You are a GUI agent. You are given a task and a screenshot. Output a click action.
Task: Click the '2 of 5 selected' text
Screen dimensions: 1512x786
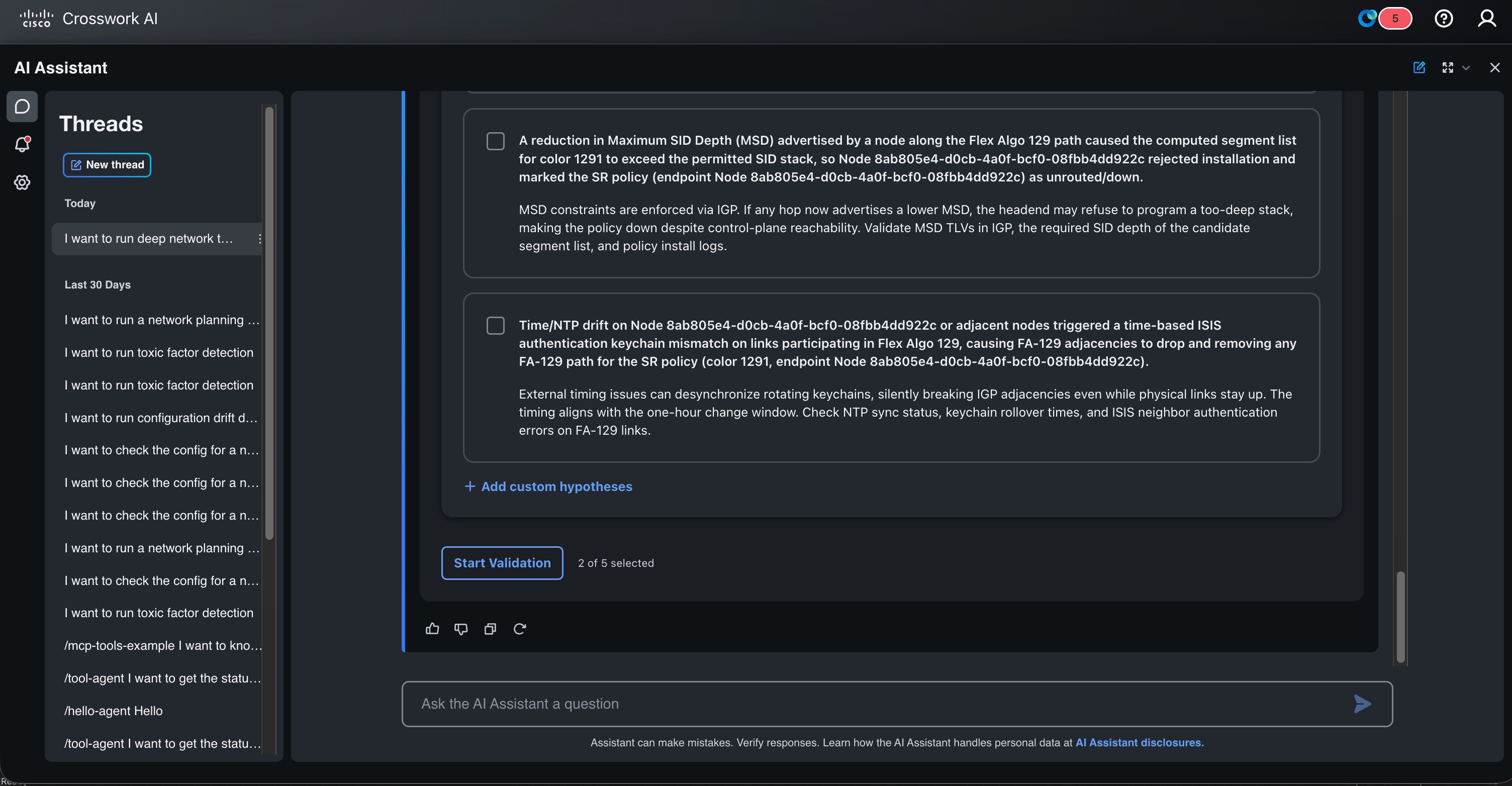tap(616, 563)
